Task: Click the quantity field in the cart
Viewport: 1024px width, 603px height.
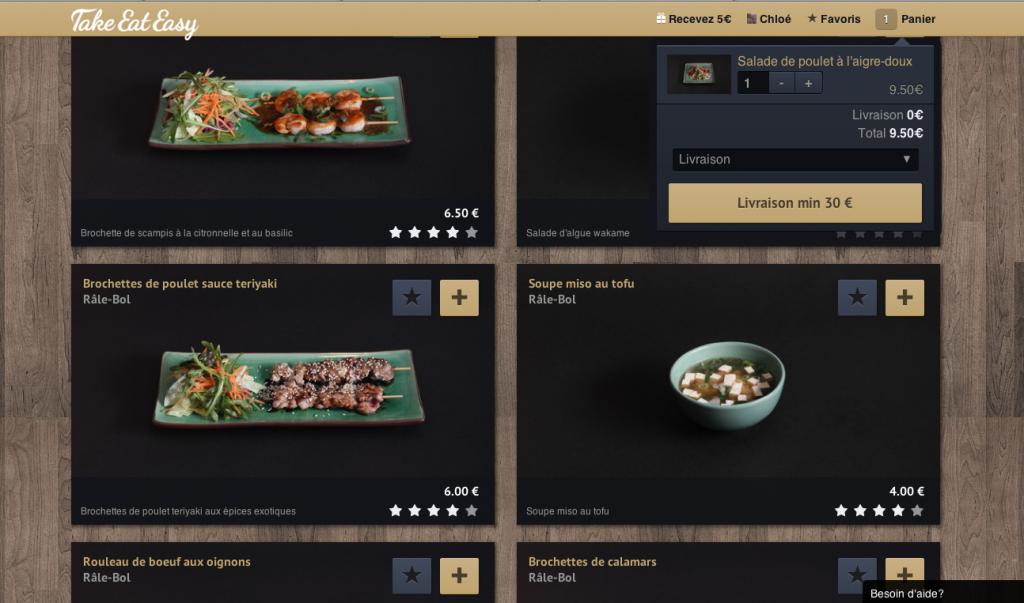Action: [x=752, y=83]
